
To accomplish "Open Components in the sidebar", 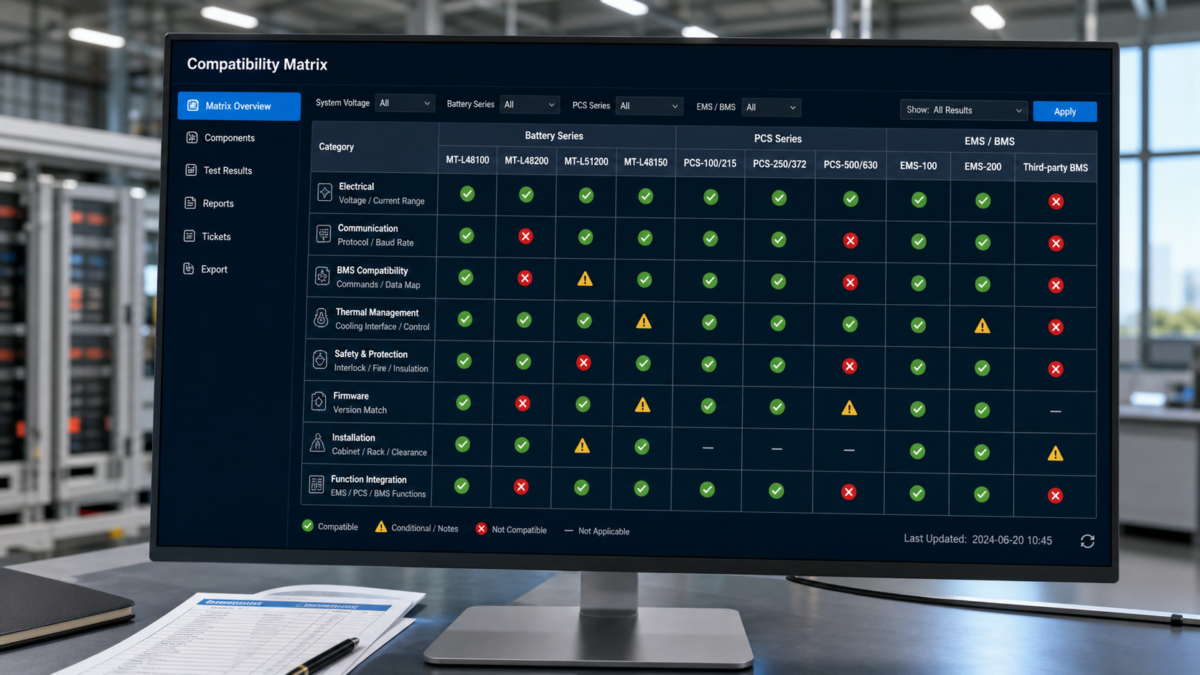I will pos(221,138).
